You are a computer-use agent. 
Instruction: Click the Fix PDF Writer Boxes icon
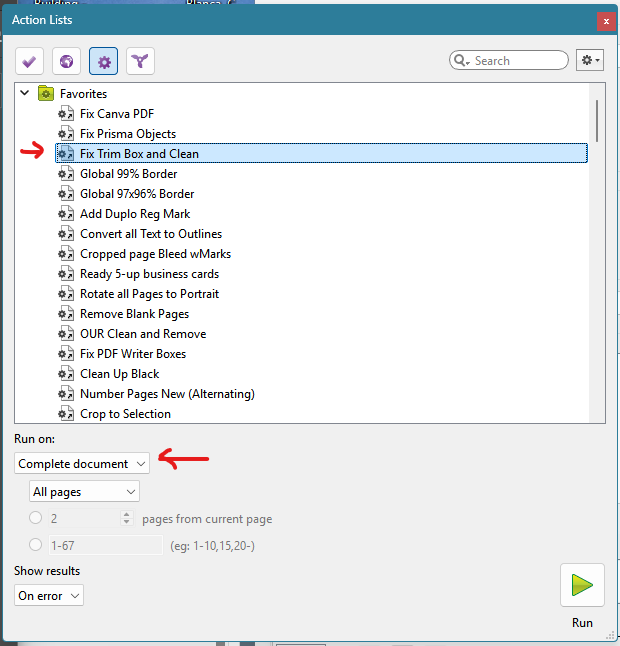(x=66, y=353)
